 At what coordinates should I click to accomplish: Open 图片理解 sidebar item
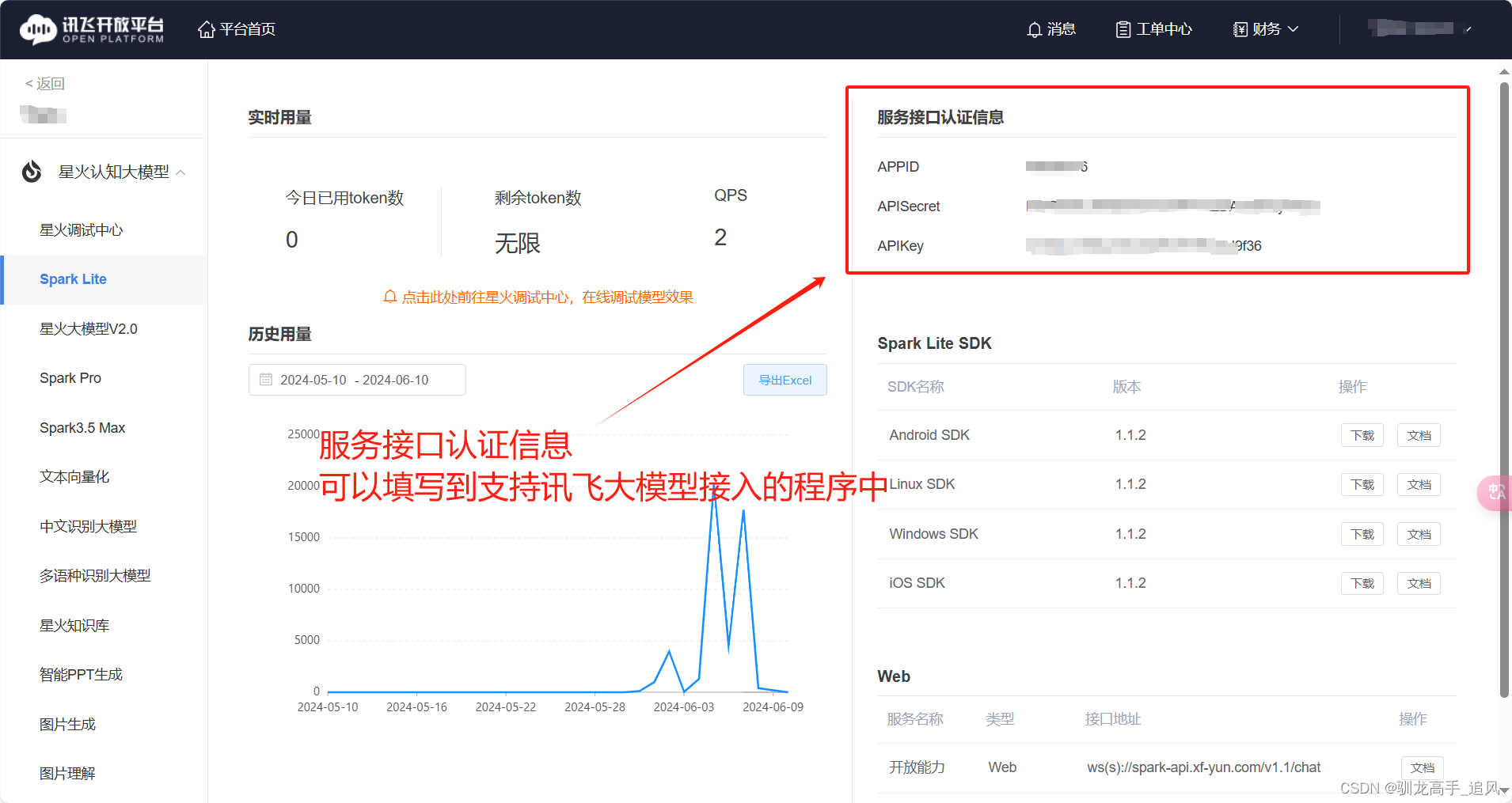click(67, 774)
